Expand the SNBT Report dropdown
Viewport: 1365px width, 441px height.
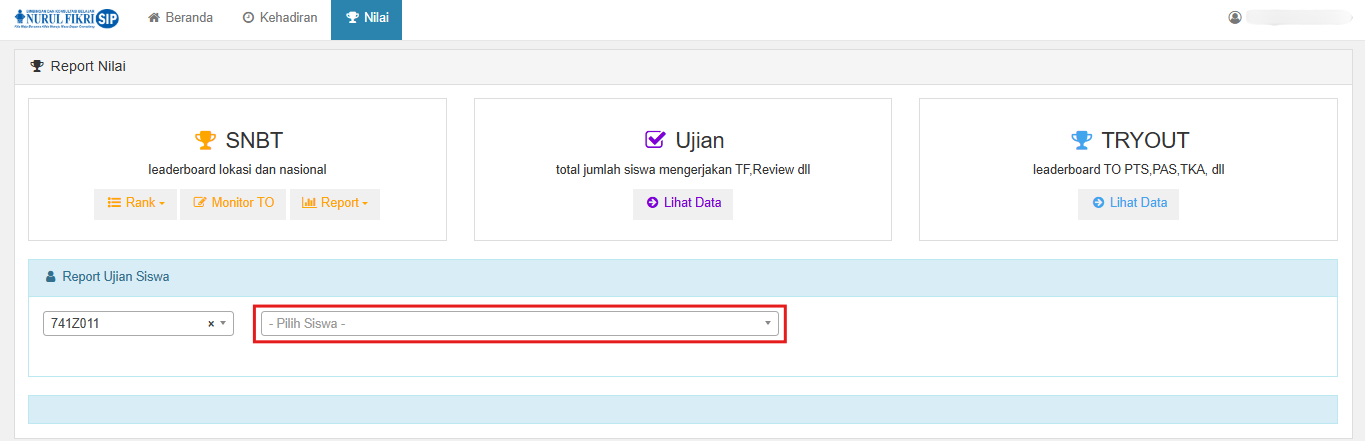[x=335, y=203]
